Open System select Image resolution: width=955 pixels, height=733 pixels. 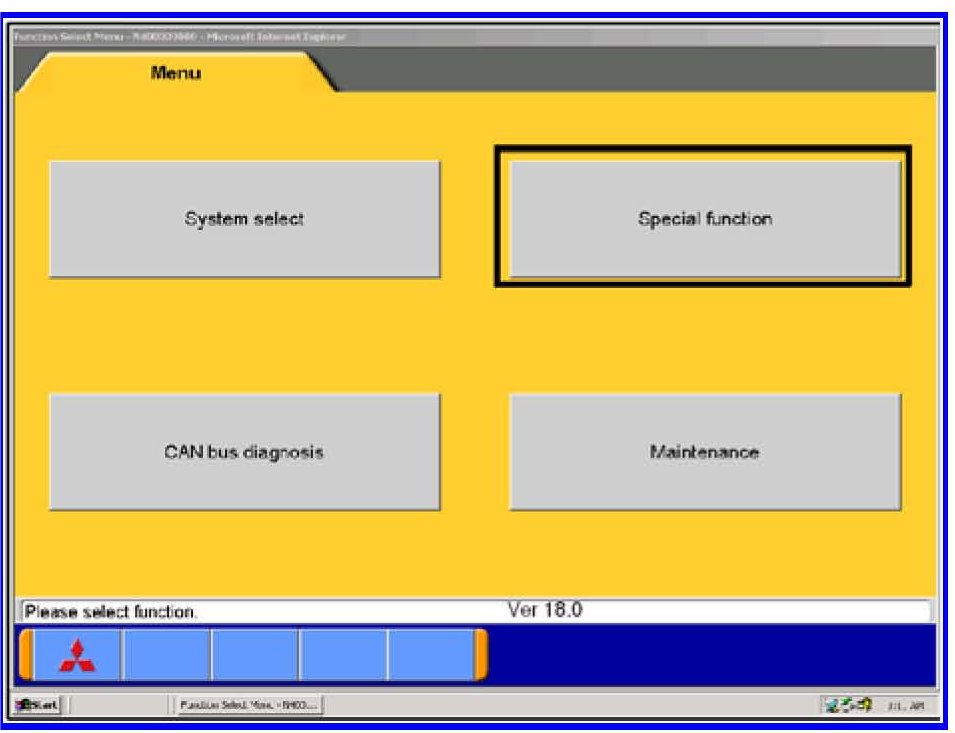tap(244, 219)
